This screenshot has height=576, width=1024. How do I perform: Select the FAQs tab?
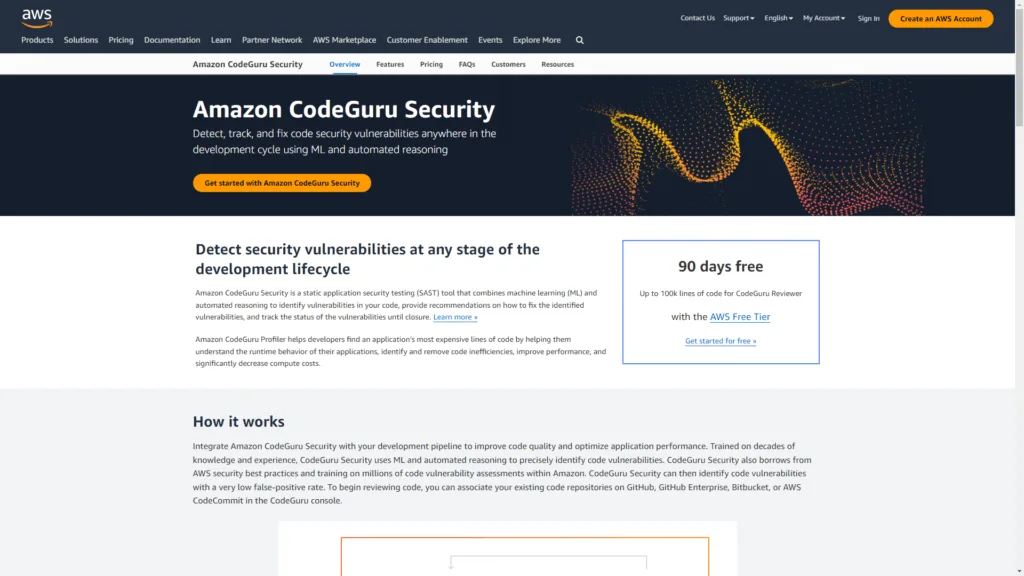pyautogui.click(x=466, y=64)
